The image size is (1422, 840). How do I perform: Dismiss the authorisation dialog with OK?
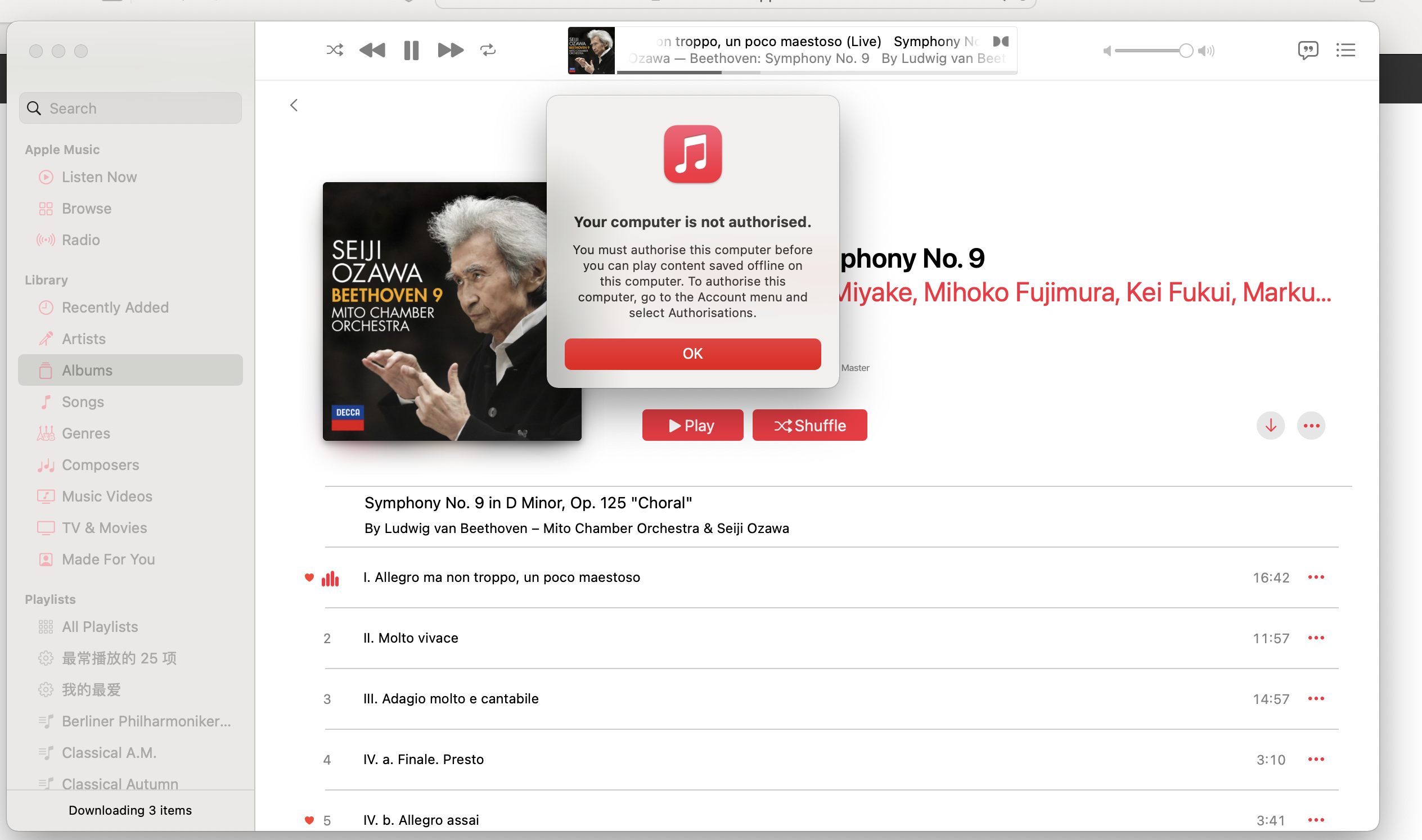tap(692, 354)
